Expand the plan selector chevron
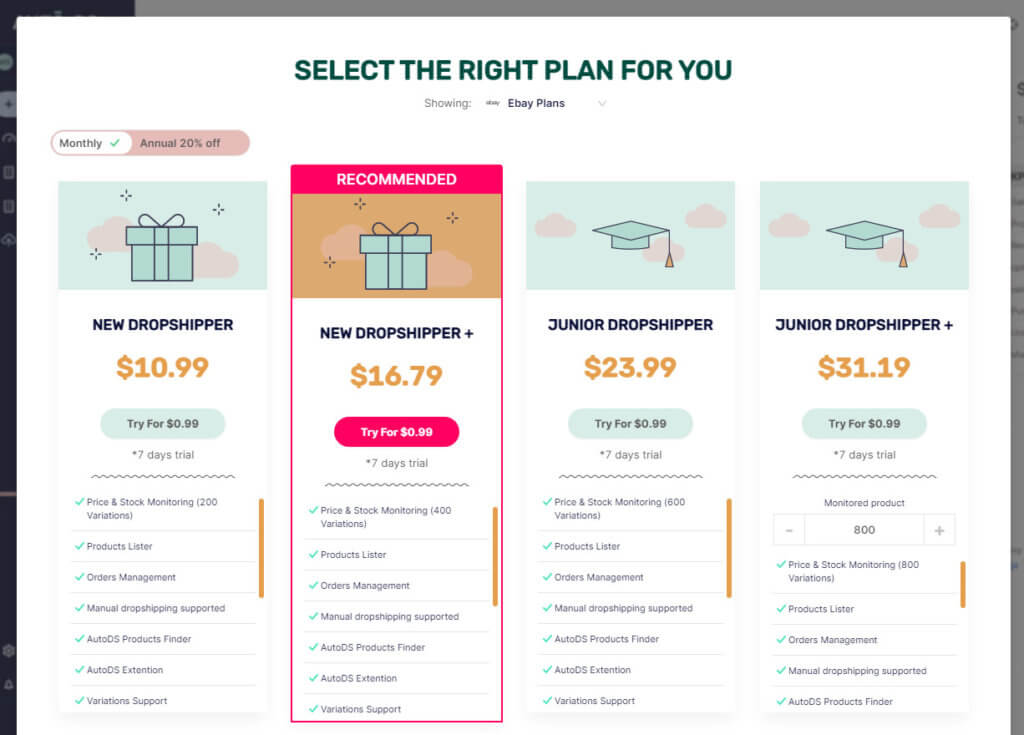 point(603,103)
